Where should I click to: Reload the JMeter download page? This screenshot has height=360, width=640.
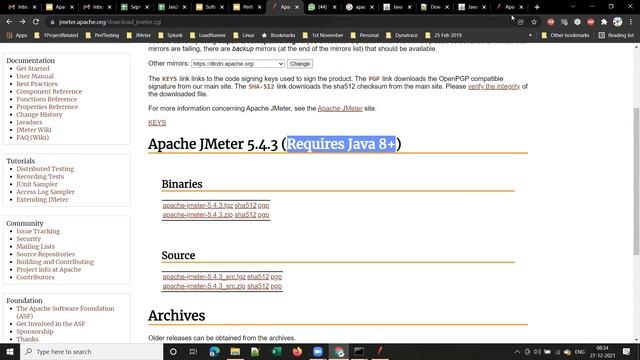[36, 22]
